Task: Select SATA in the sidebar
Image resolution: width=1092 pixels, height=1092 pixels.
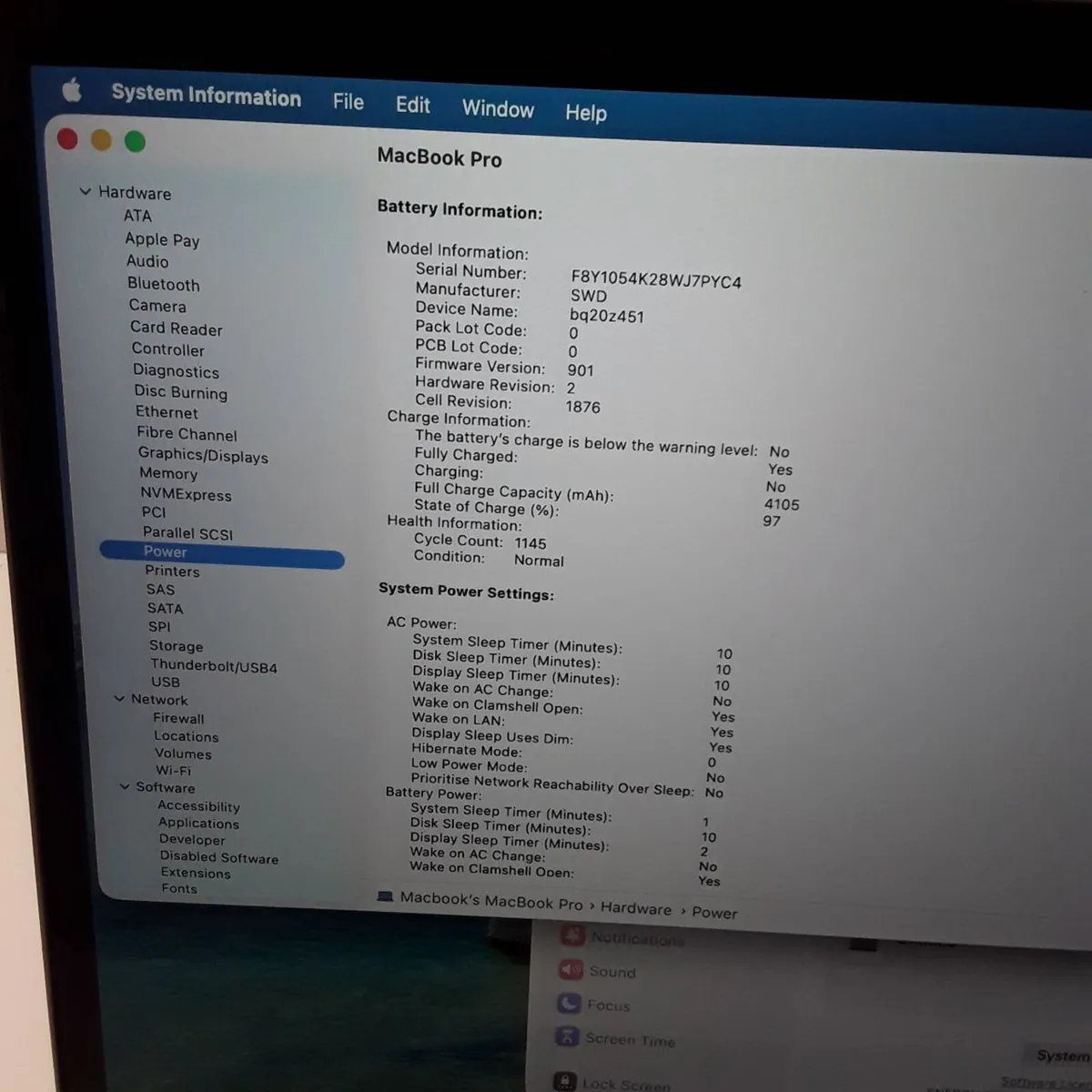Action: coord(165,609)
